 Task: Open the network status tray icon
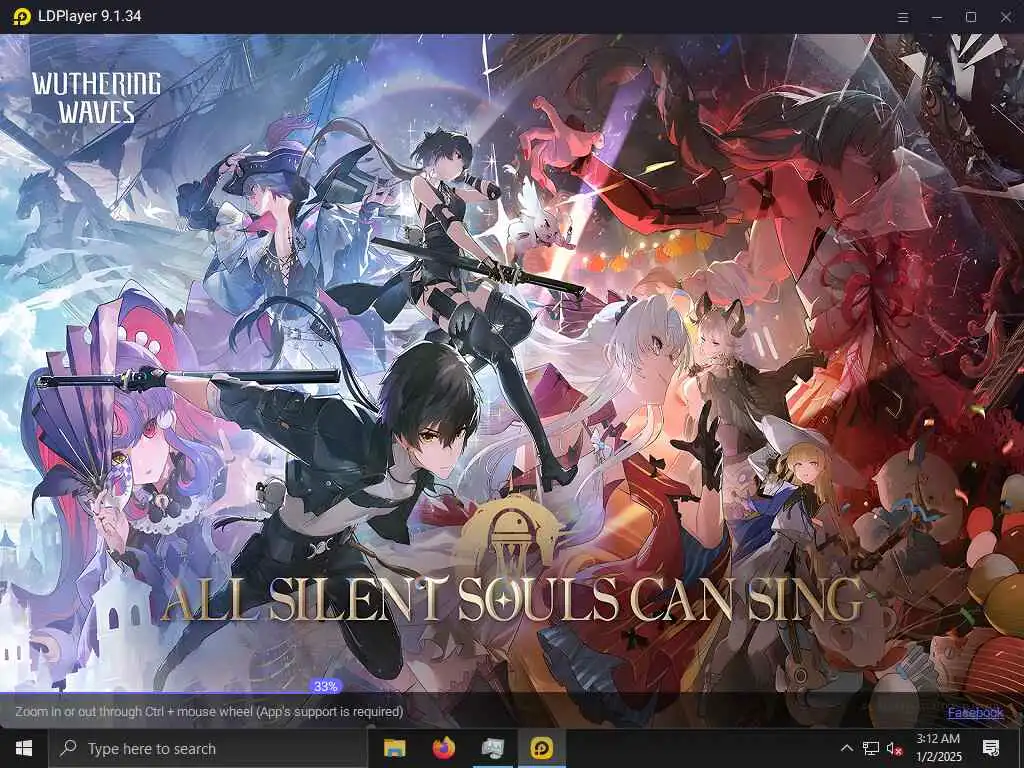point(871,748)
